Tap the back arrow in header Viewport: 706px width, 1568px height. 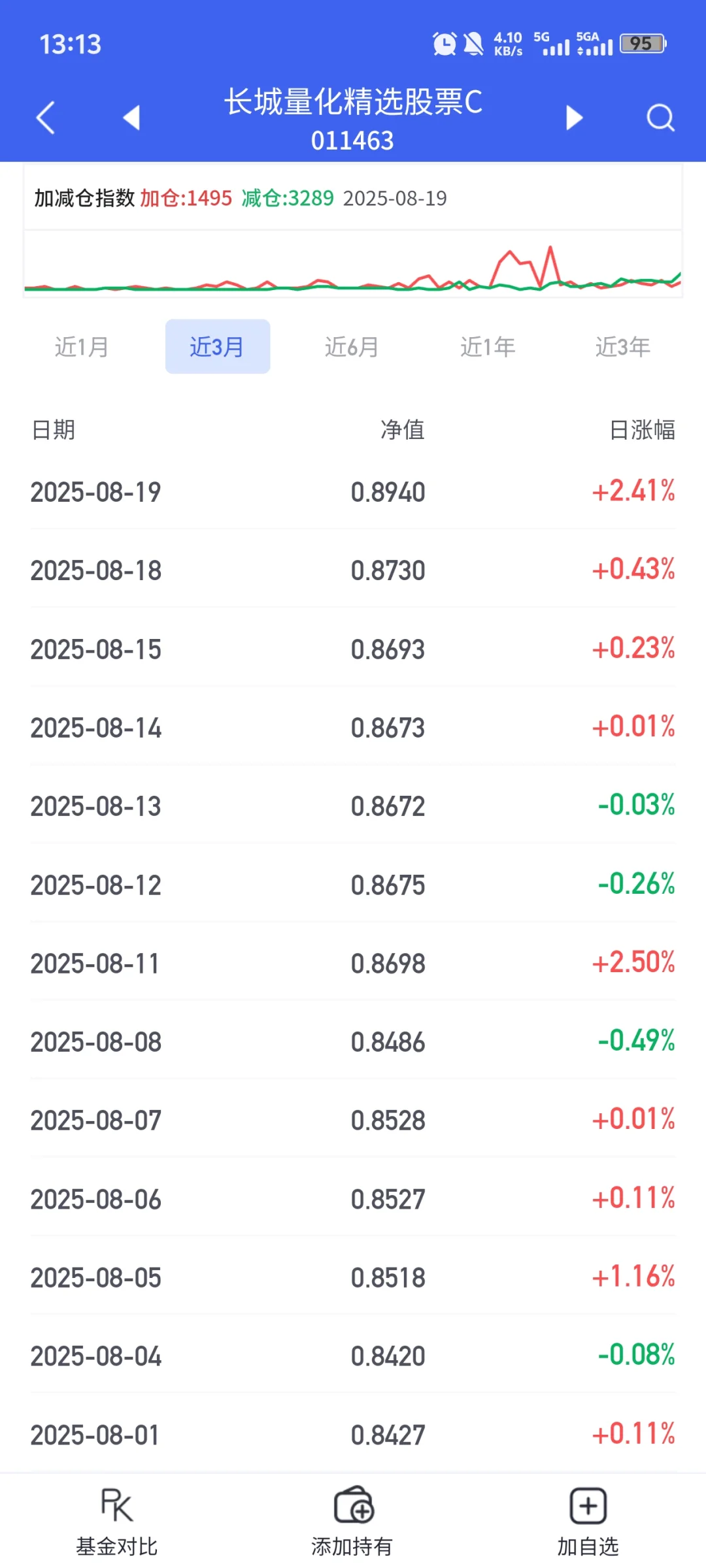coord(45,118)
